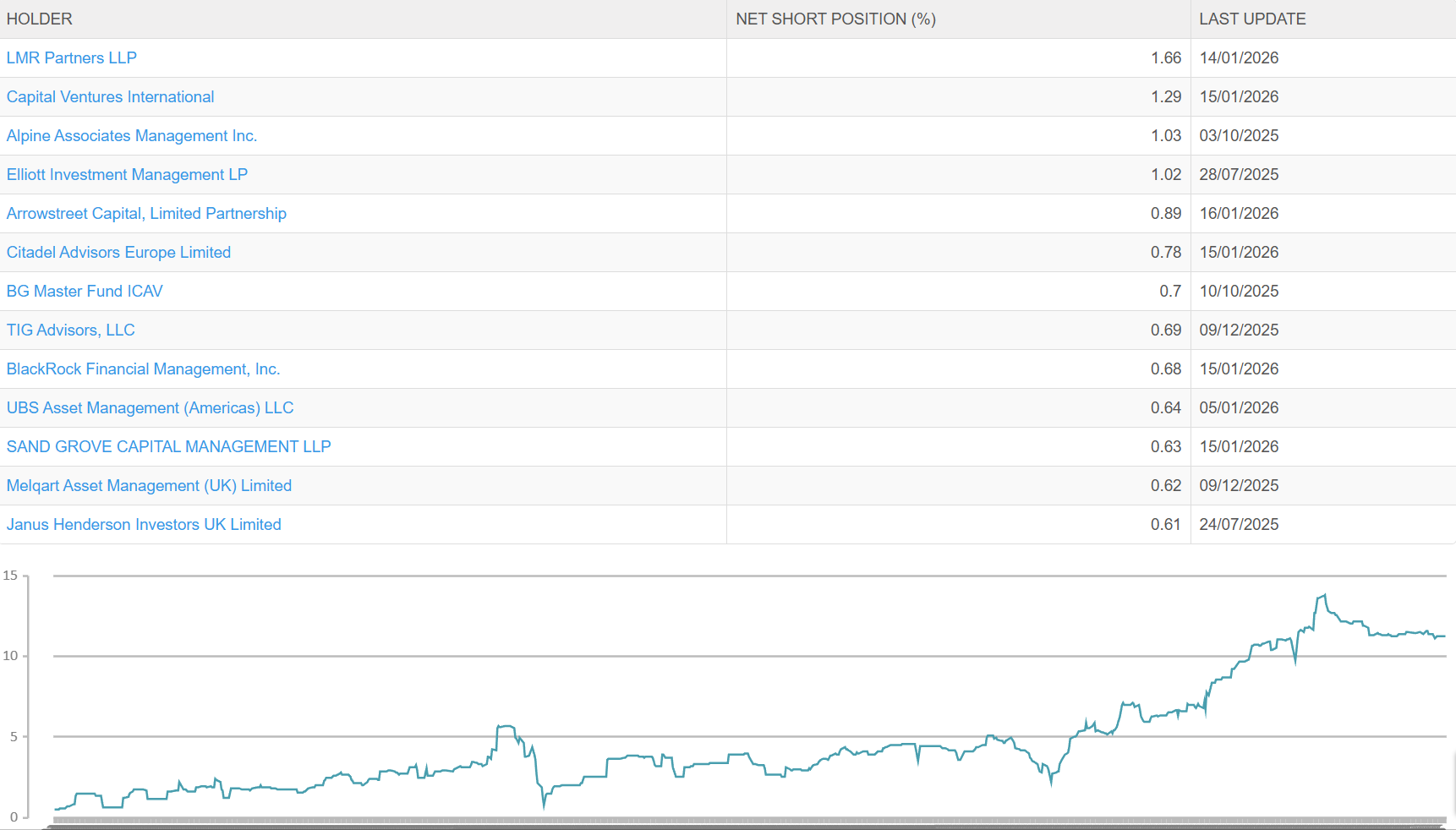Viewport: 1456px width, 830px height.
Task: Open TIG Advisors, LLC holder link
Action: [70, 330]
